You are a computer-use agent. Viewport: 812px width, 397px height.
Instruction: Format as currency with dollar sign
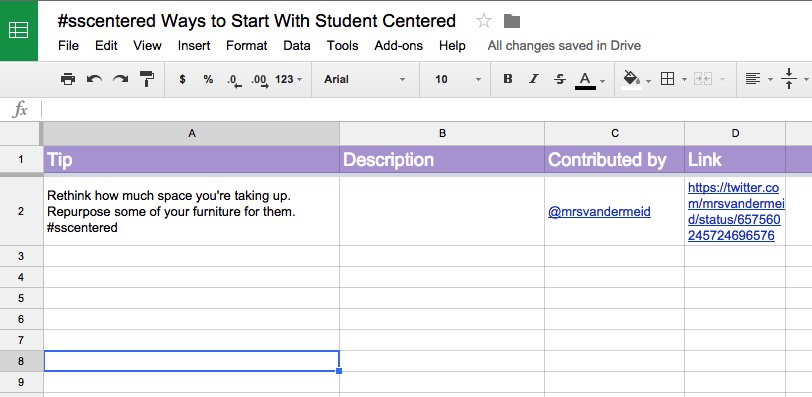click(182, 79)
